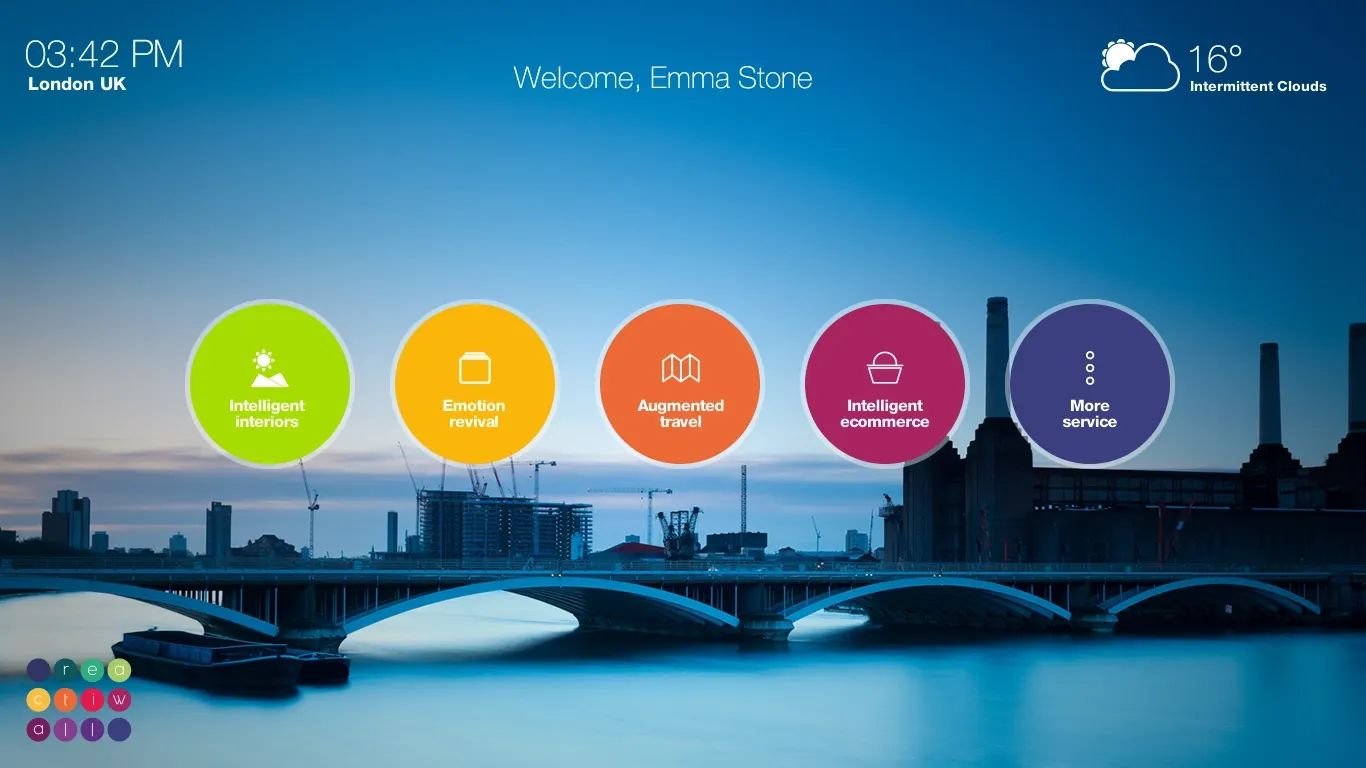1366x768 pixels.
Task: Click the 16° temperature reading
Action: [1215, 59]
